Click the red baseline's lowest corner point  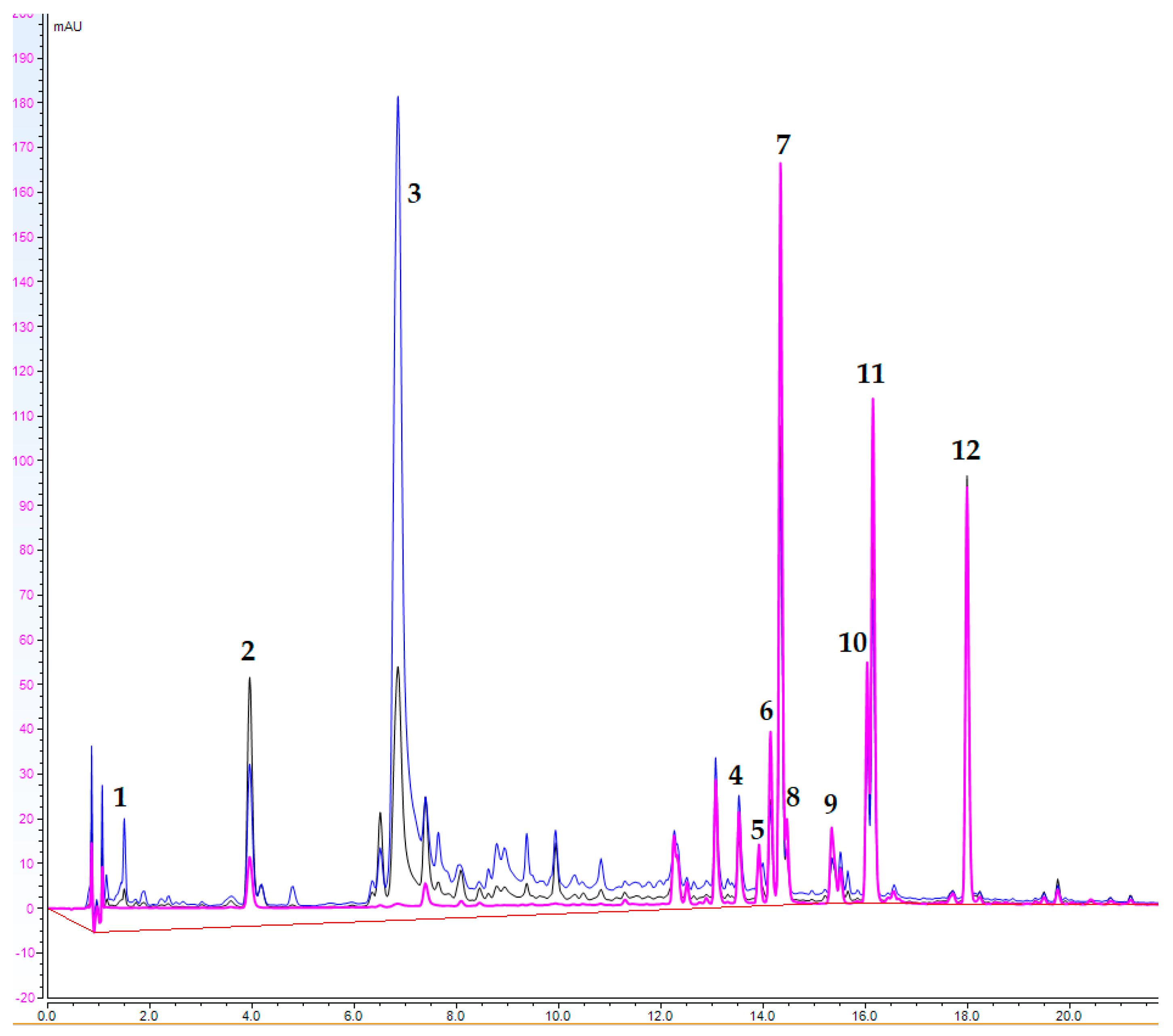click(x=95, y=933)
